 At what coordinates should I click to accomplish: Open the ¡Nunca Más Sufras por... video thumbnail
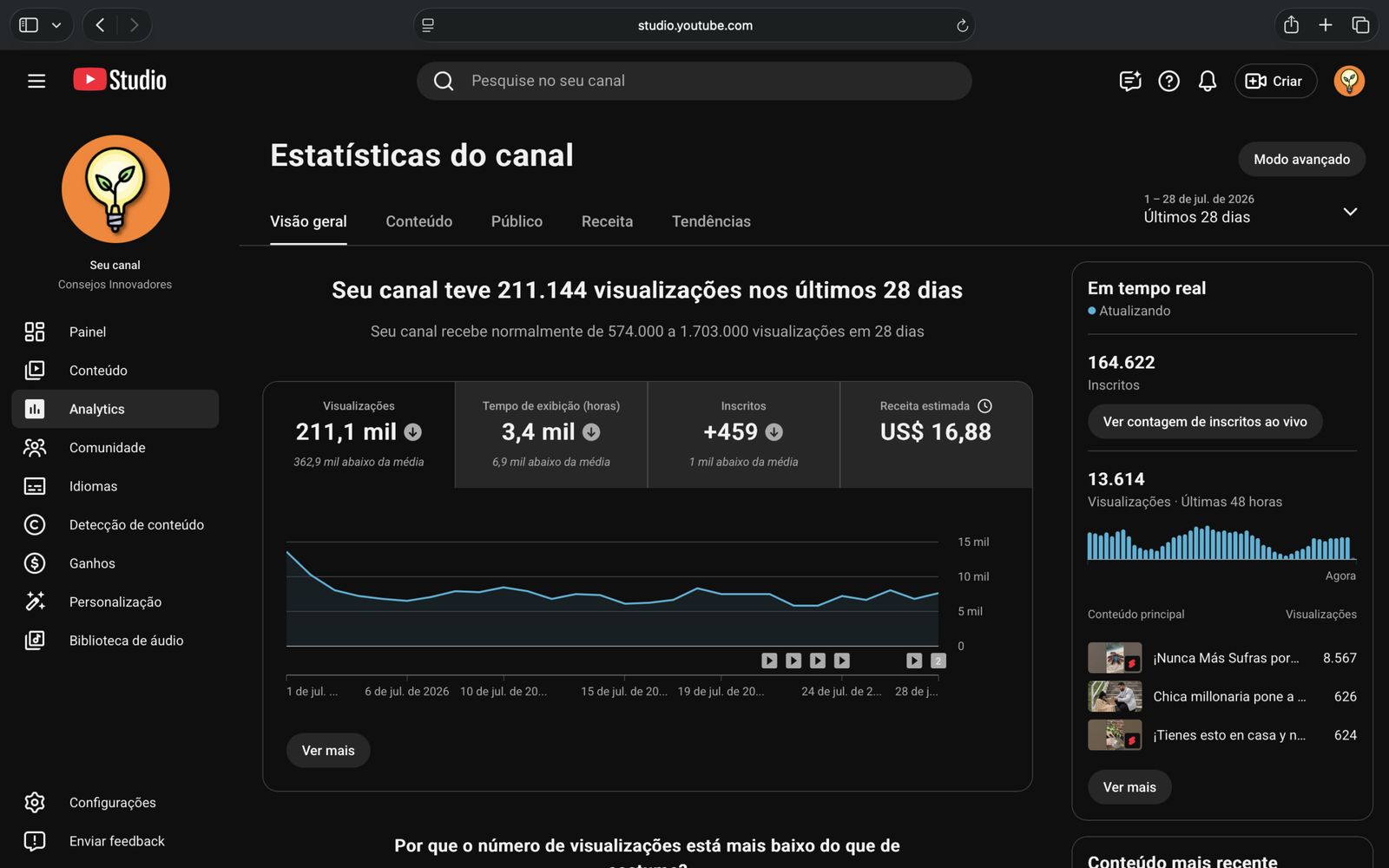tap(1115, 658)
